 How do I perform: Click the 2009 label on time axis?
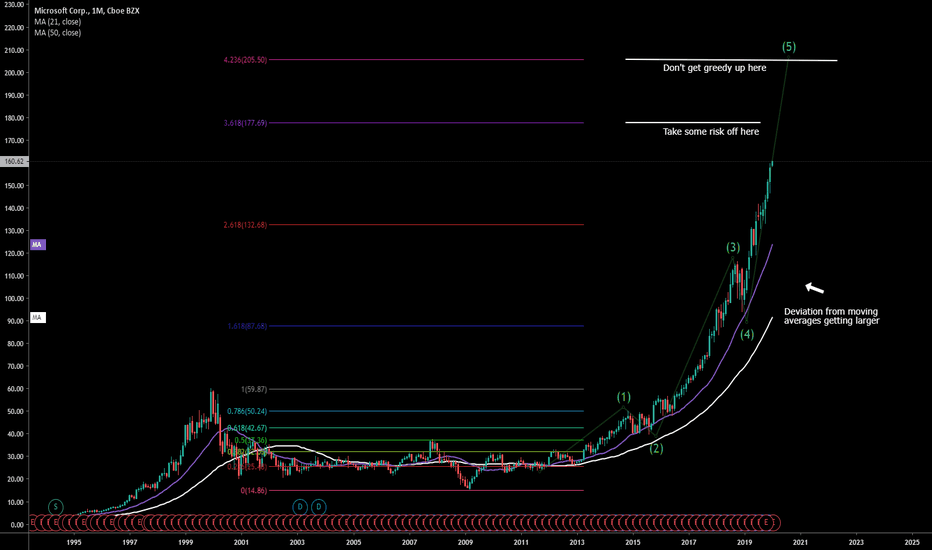(465, 542)
